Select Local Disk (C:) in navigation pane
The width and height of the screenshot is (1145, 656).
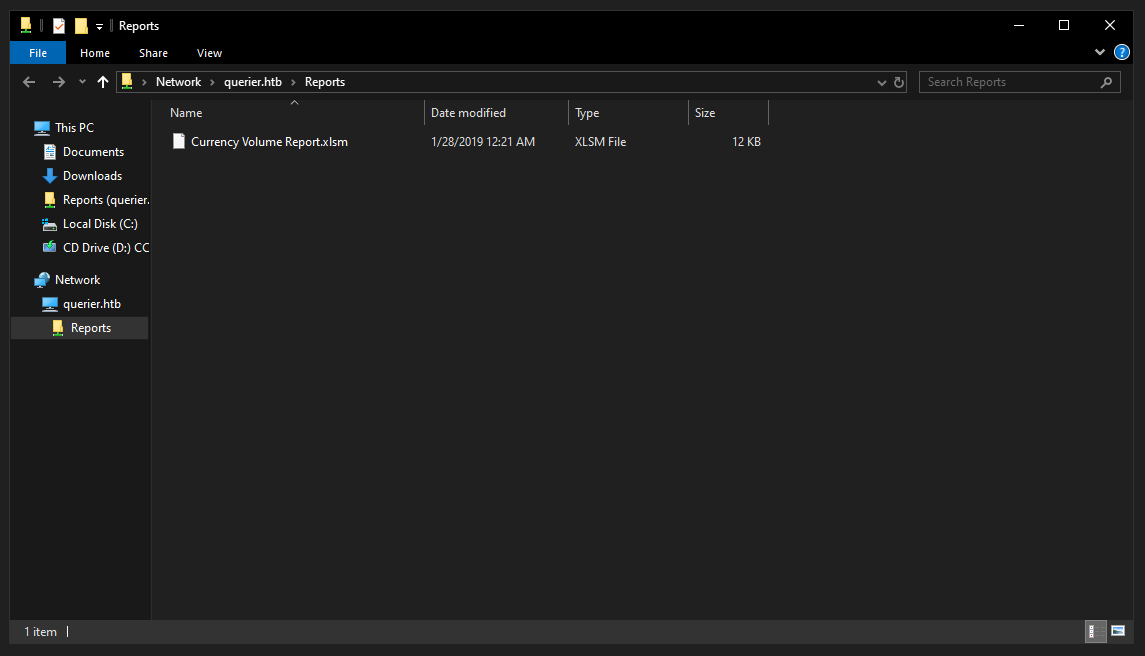click(100, 224)
